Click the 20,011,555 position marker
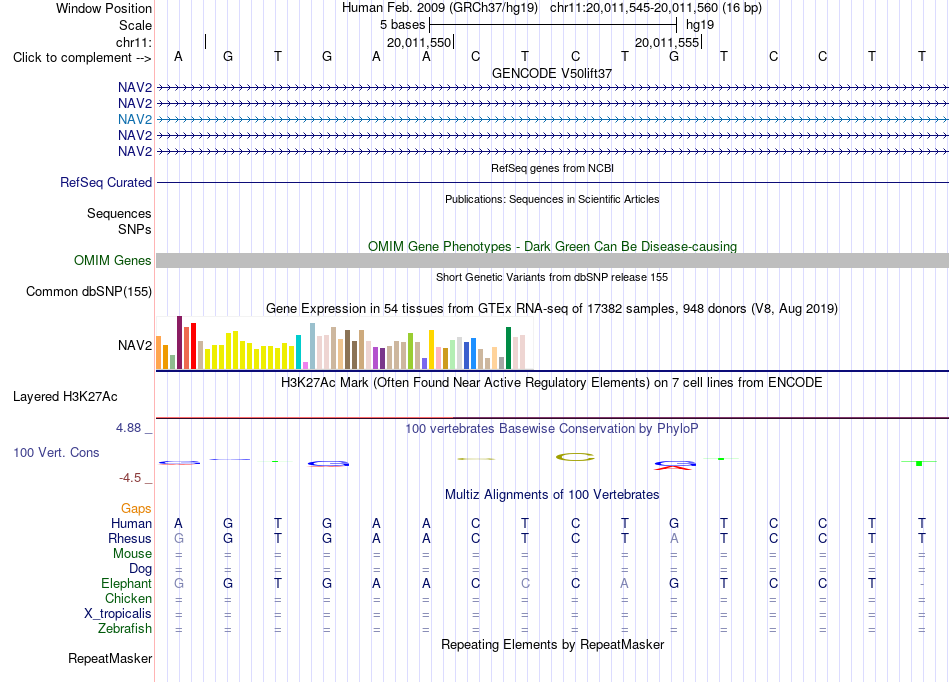The height and width of the screenshot is (682, 950). point(668,42)
